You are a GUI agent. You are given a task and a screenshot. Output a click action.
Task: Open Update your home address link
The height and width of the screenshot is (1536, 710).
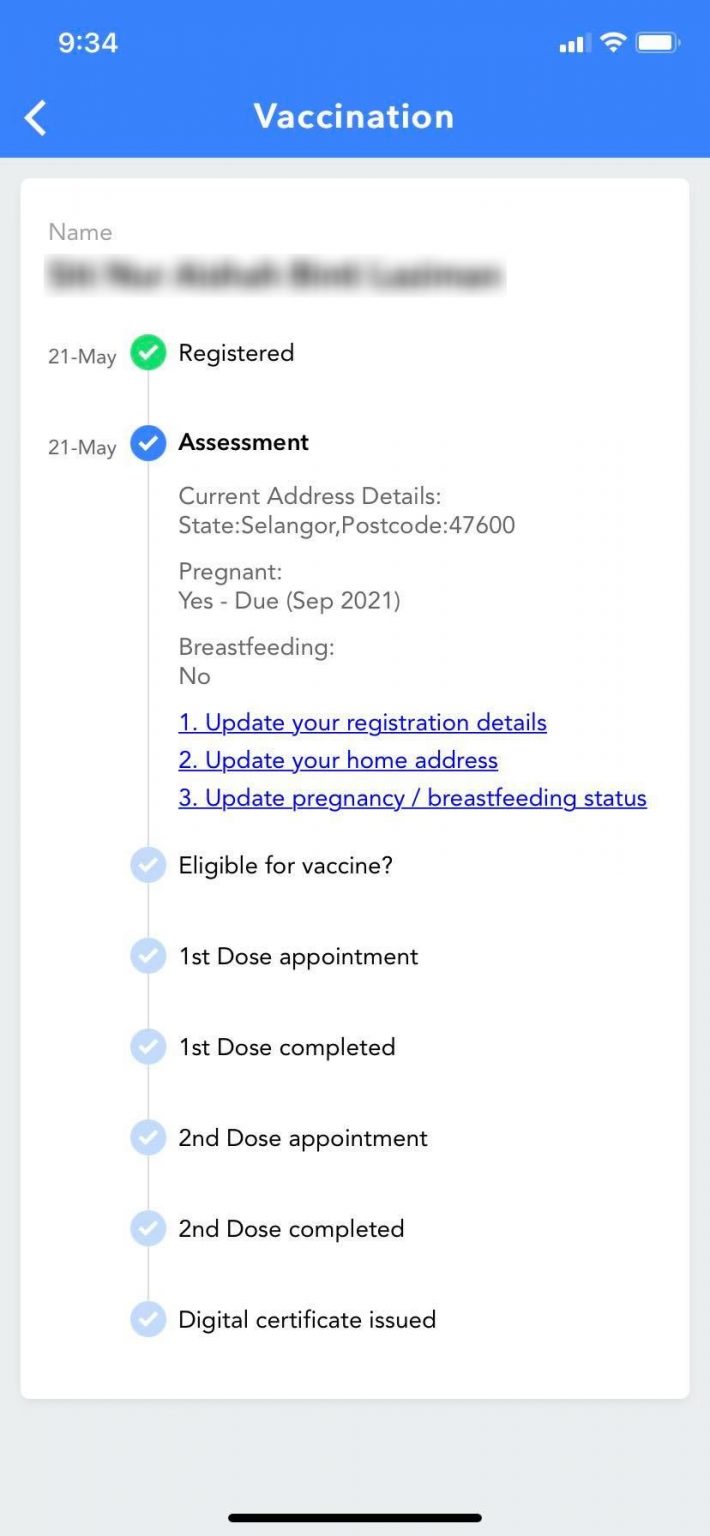coord(338,761)
